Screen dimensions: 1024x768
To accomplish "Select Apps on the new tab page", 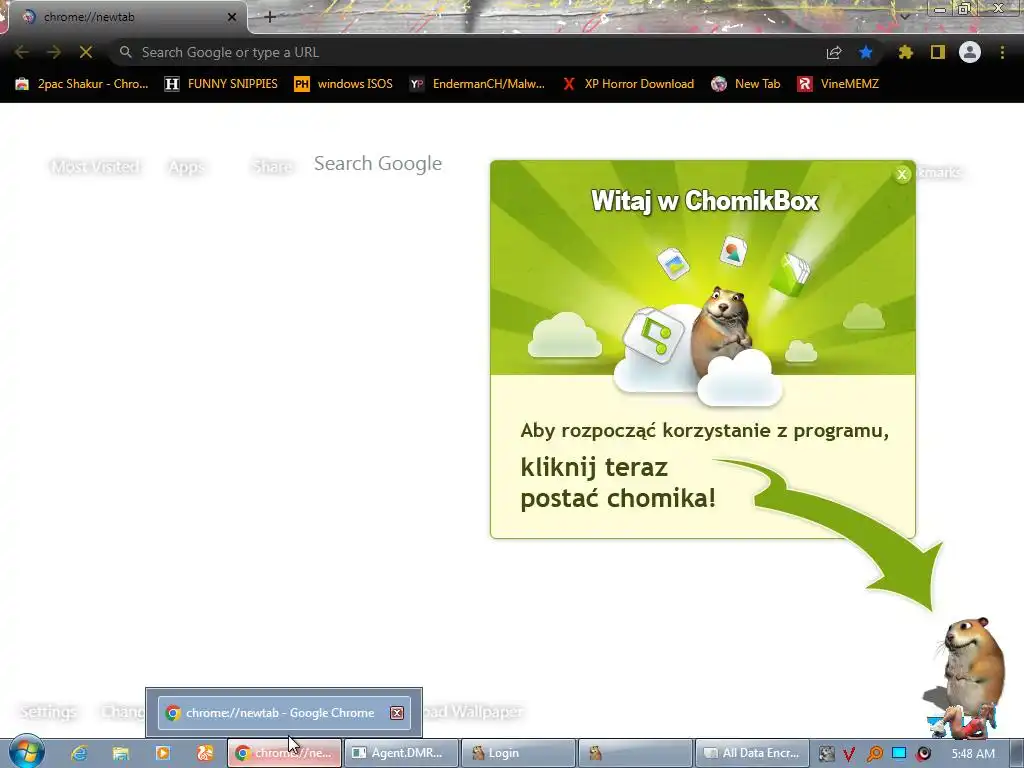I will click(x=186, y=167).
